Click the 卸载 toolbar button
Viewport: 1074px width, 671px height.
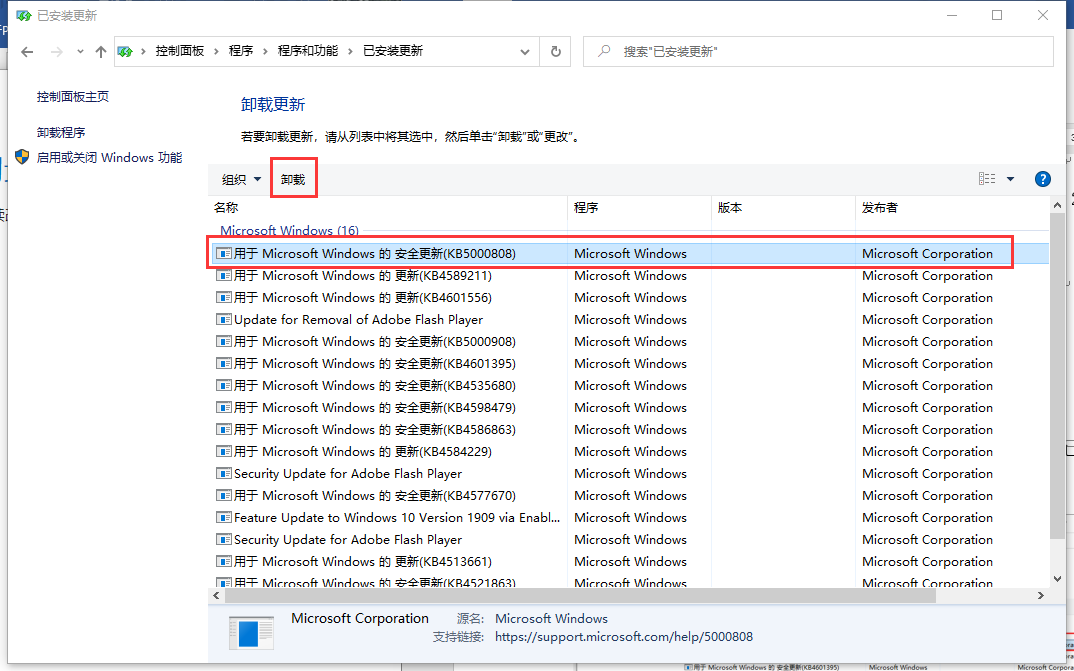click(x=293, y=179)
